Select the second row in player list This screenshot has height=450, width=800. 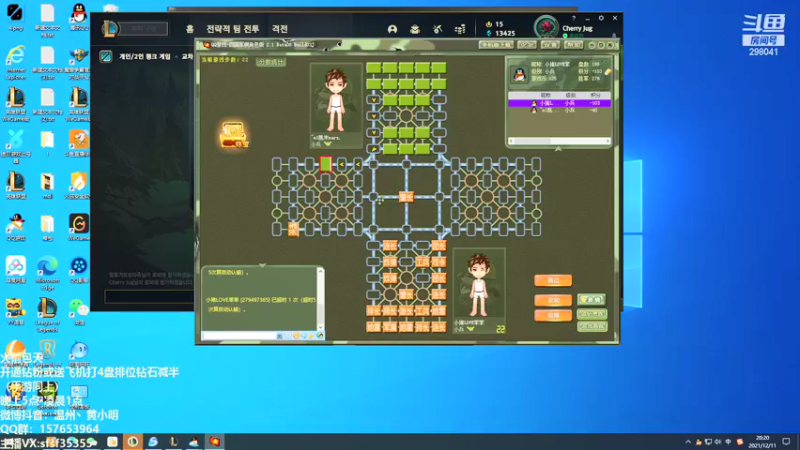coord(559,110)
